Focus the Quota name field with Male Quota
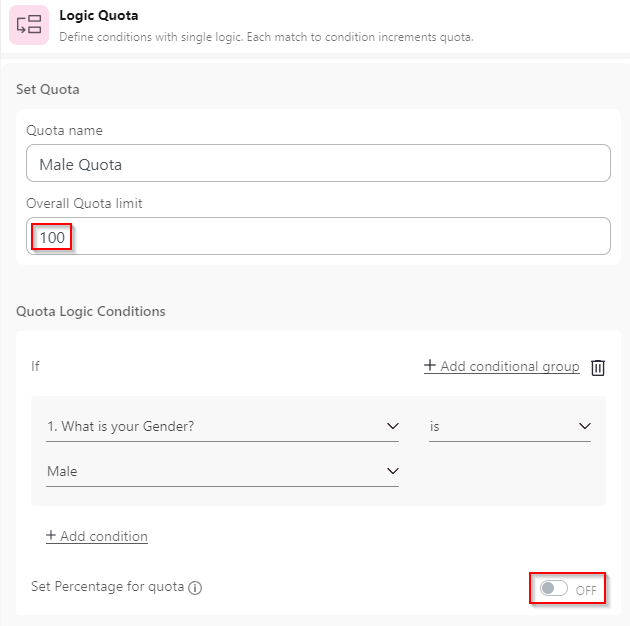 318,163
